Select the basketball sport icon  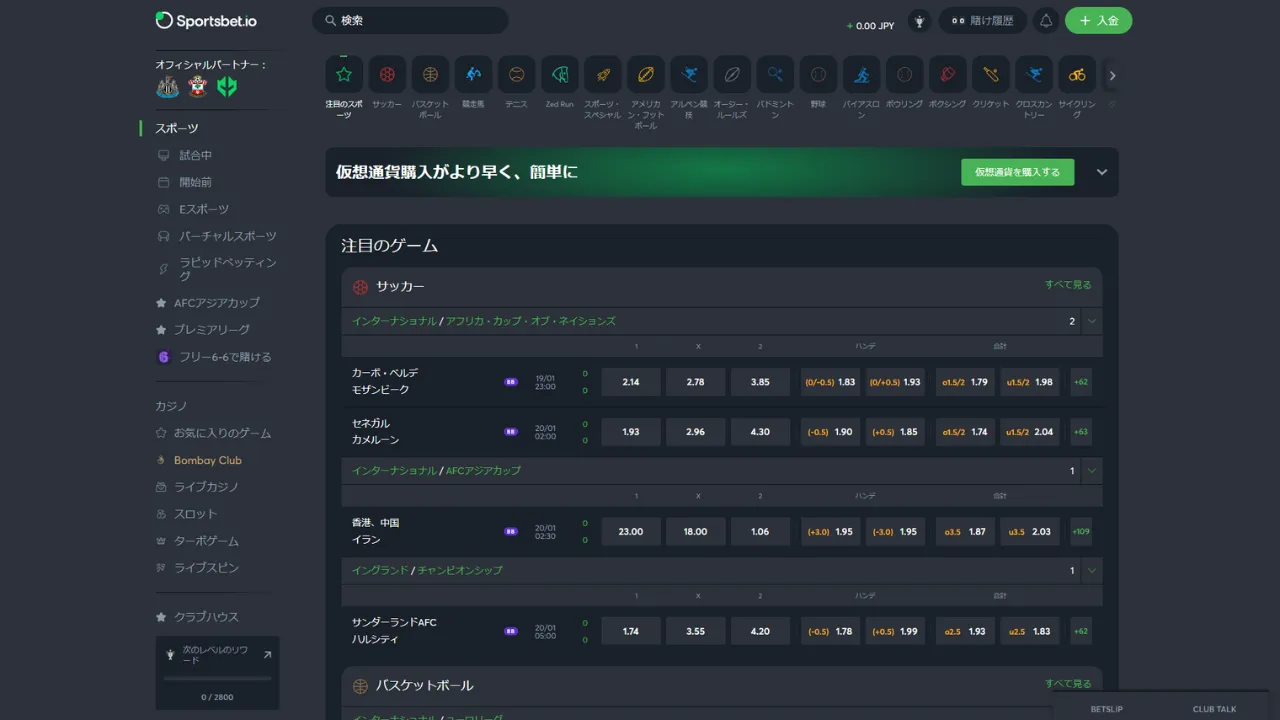[x=430, y=75]
